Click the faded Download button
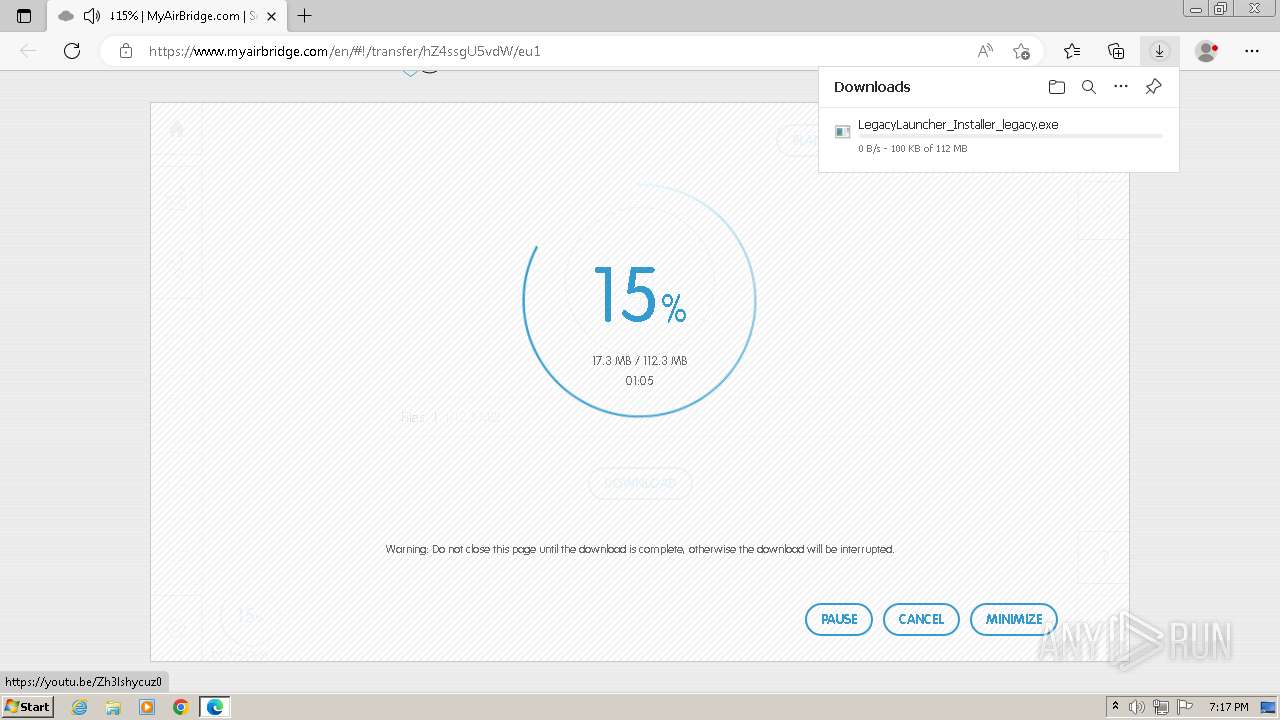Screen dimensions: 1280x720 [x=640, y=483]
